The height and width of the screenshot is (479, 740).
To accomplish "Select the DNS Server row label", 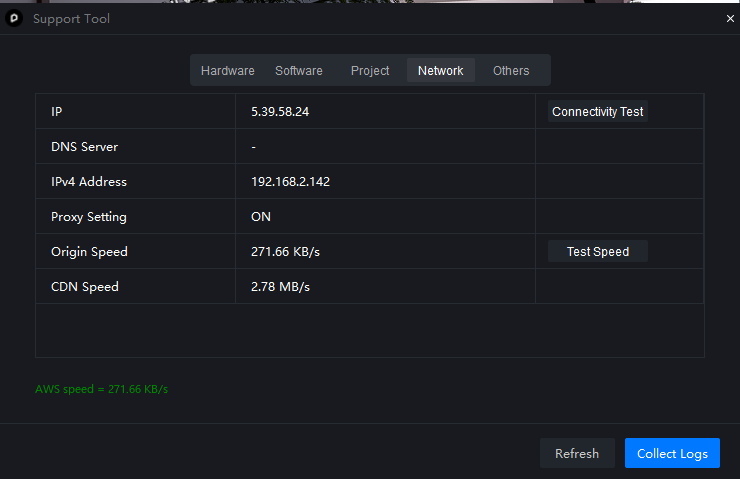I will (84, 147).
